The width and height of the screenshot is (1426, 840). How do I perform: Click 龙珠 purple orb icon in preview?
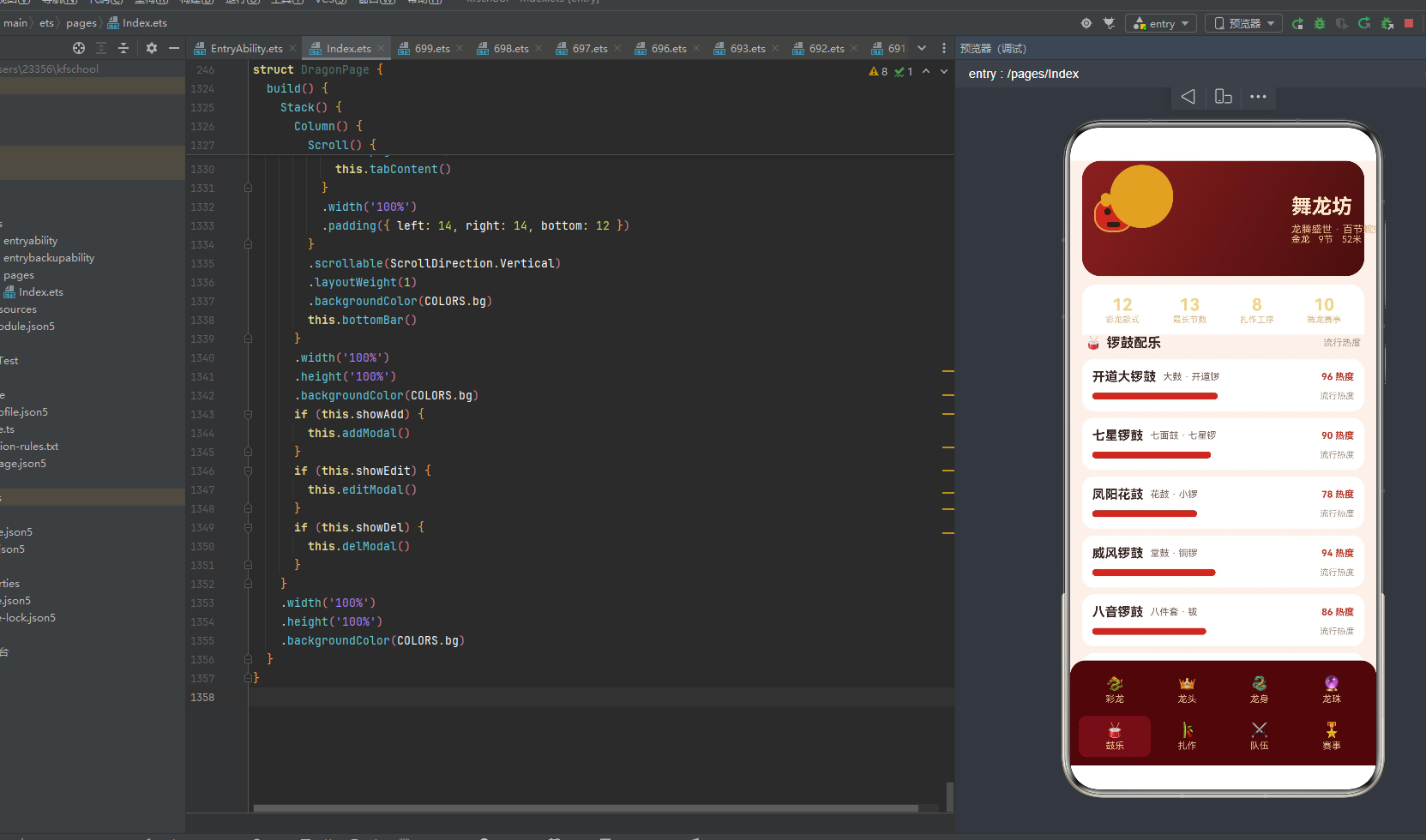click(1332, 683)
